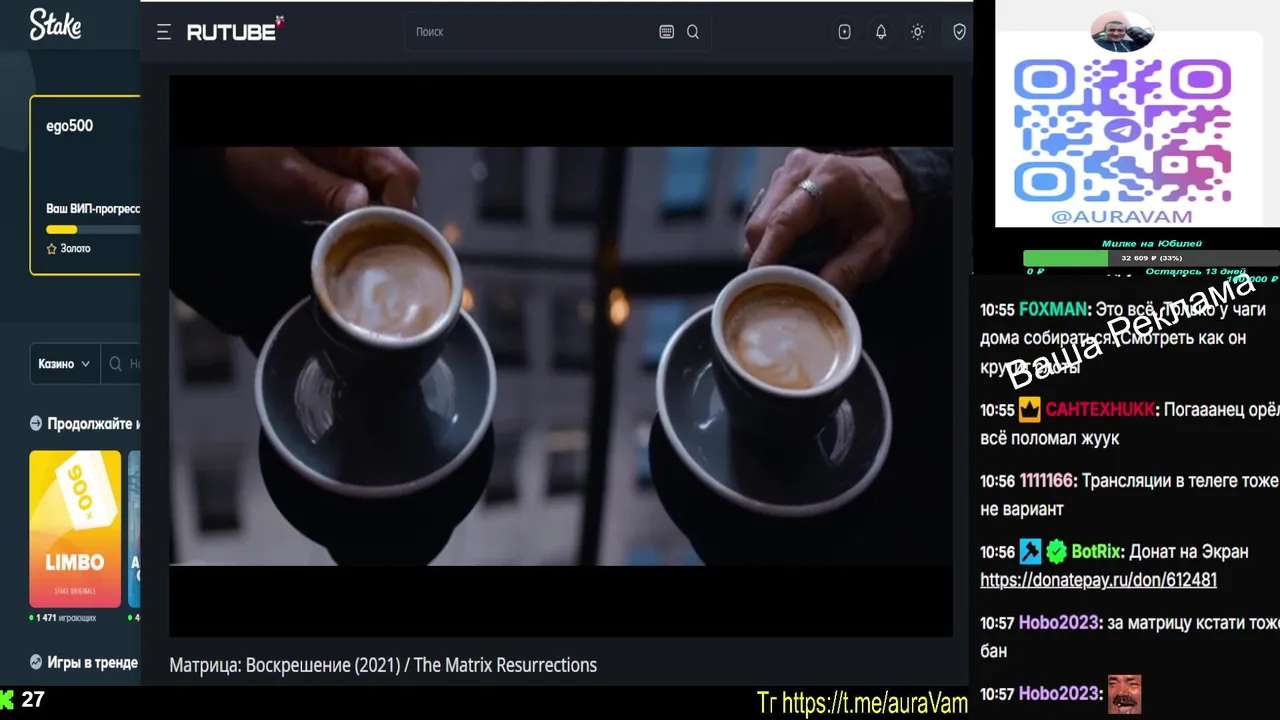
Task: Click the Ваш ВИП-прогресс label
Action: pyautogui.click(x=93, y=209)
